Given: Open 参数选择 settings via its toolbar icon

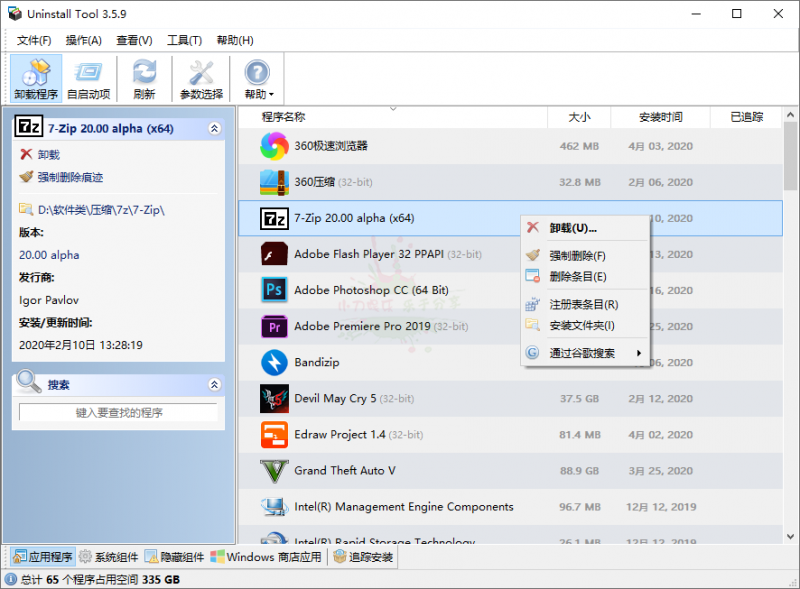Looking at the screenshot, I should click(x=201, y=77).
